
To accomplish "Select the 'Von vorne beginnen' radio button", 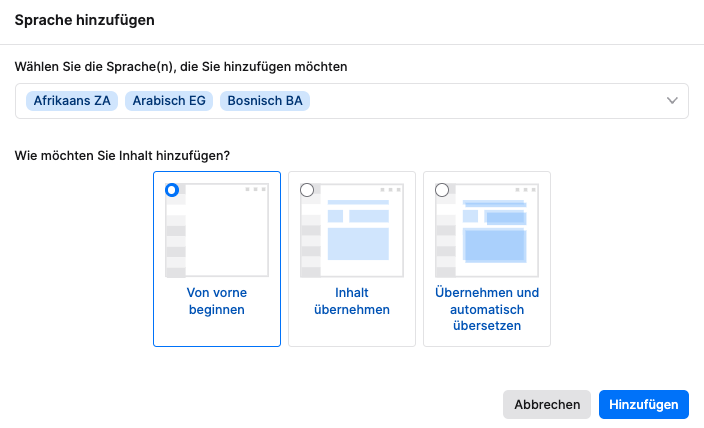I will 172,190.
